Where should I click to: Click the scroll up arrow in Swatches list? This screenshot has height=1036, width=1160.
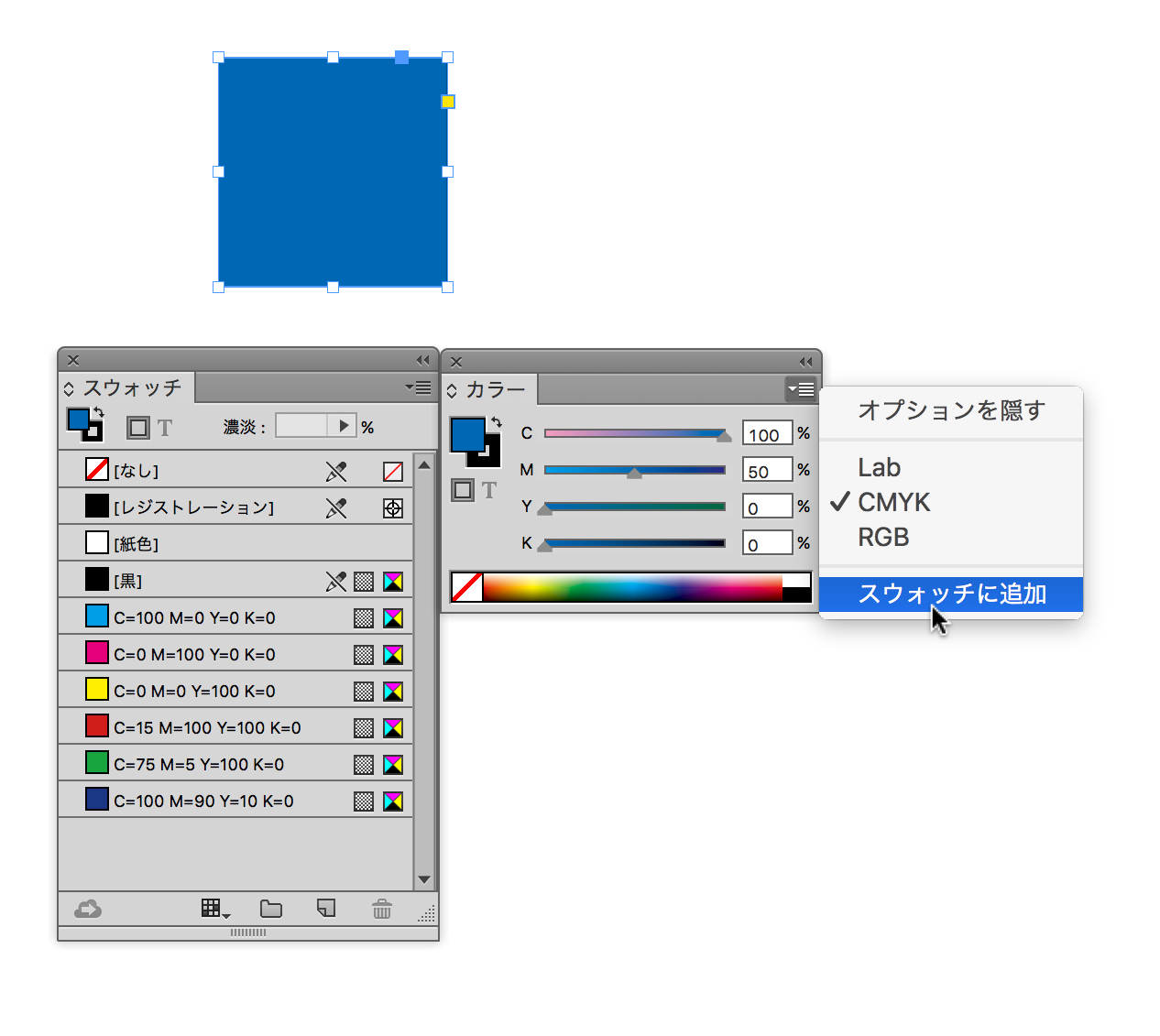tap(424, 464)
